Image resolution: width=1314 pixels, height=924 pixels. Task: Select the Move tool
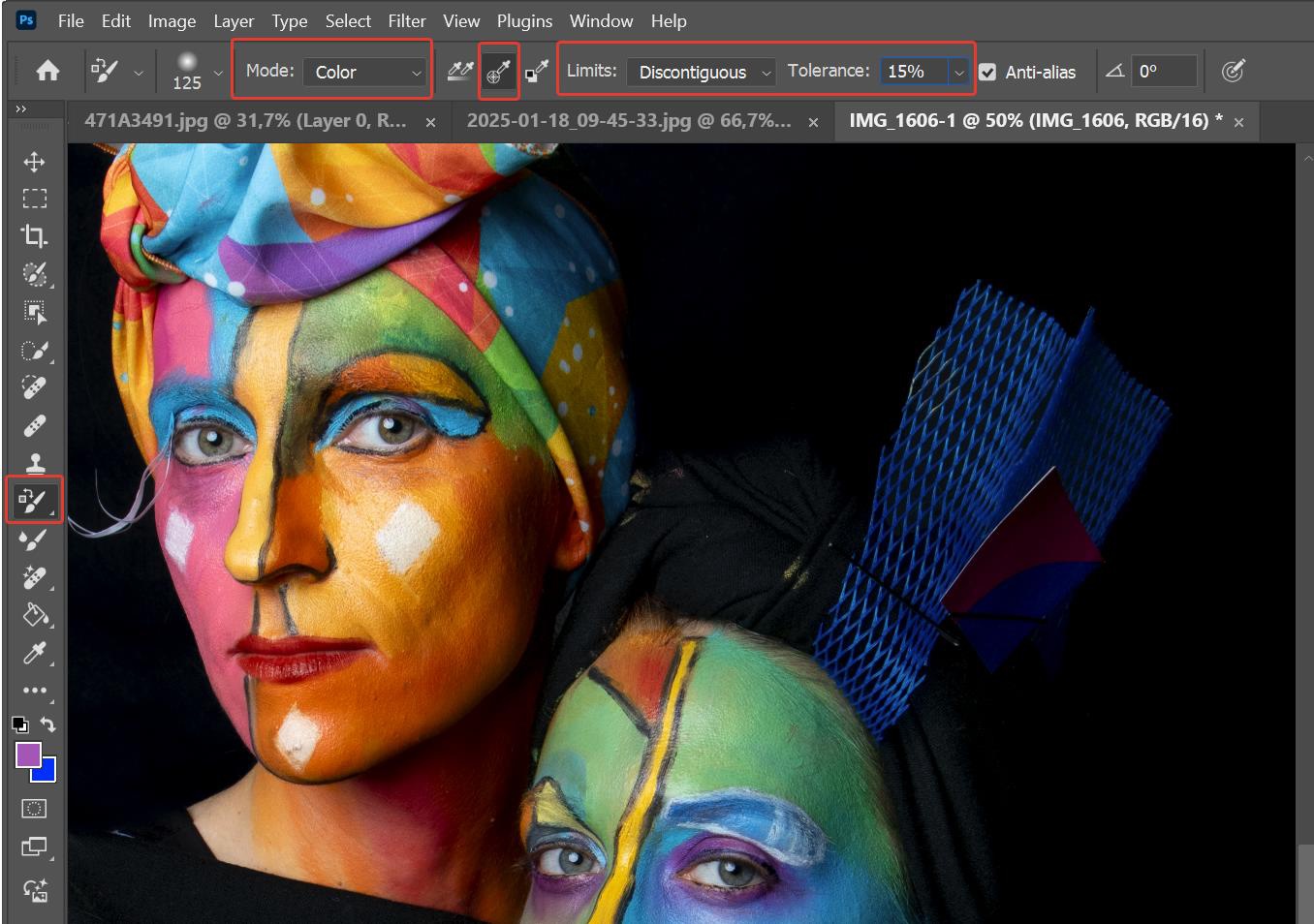(34, 162)
